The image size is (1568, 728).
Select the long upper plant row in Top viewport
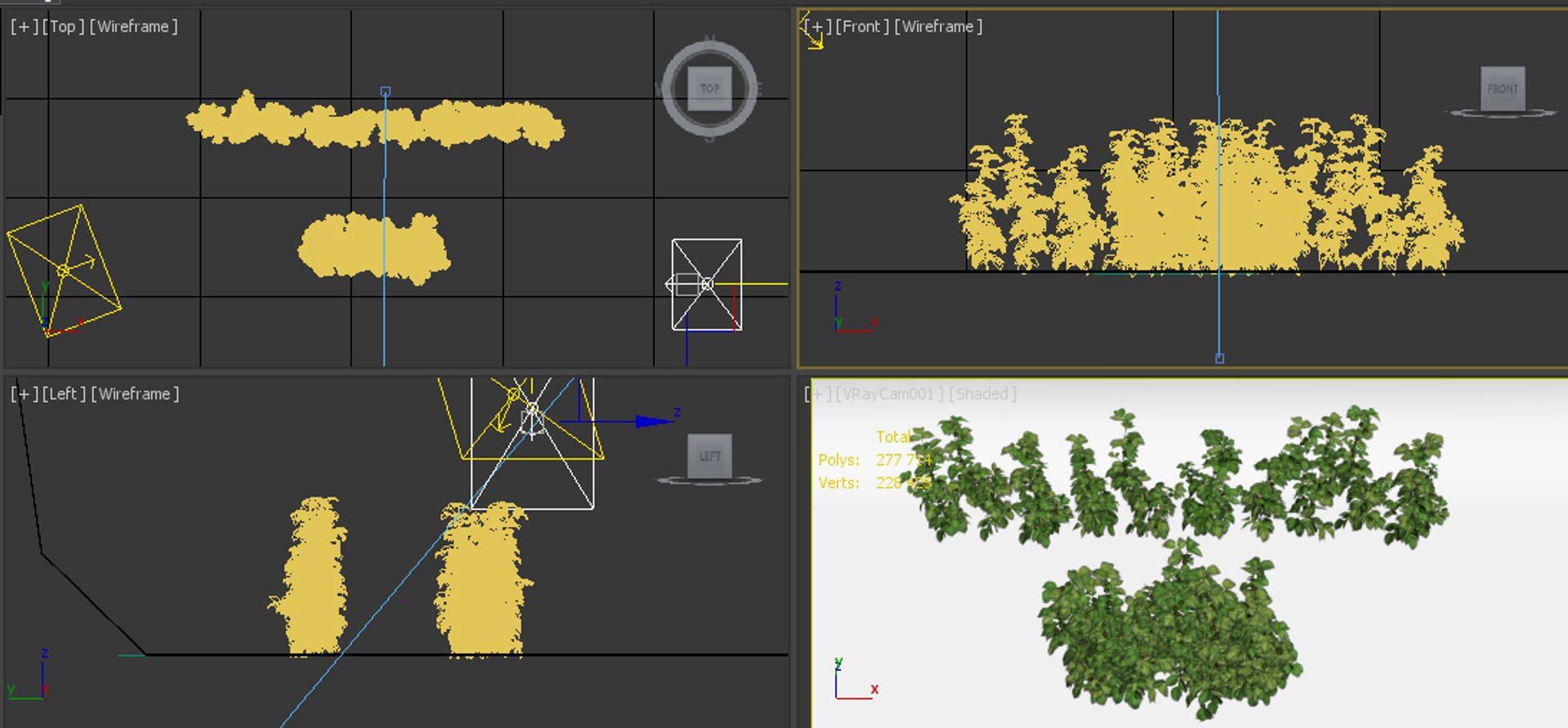(x=375, y=123)
